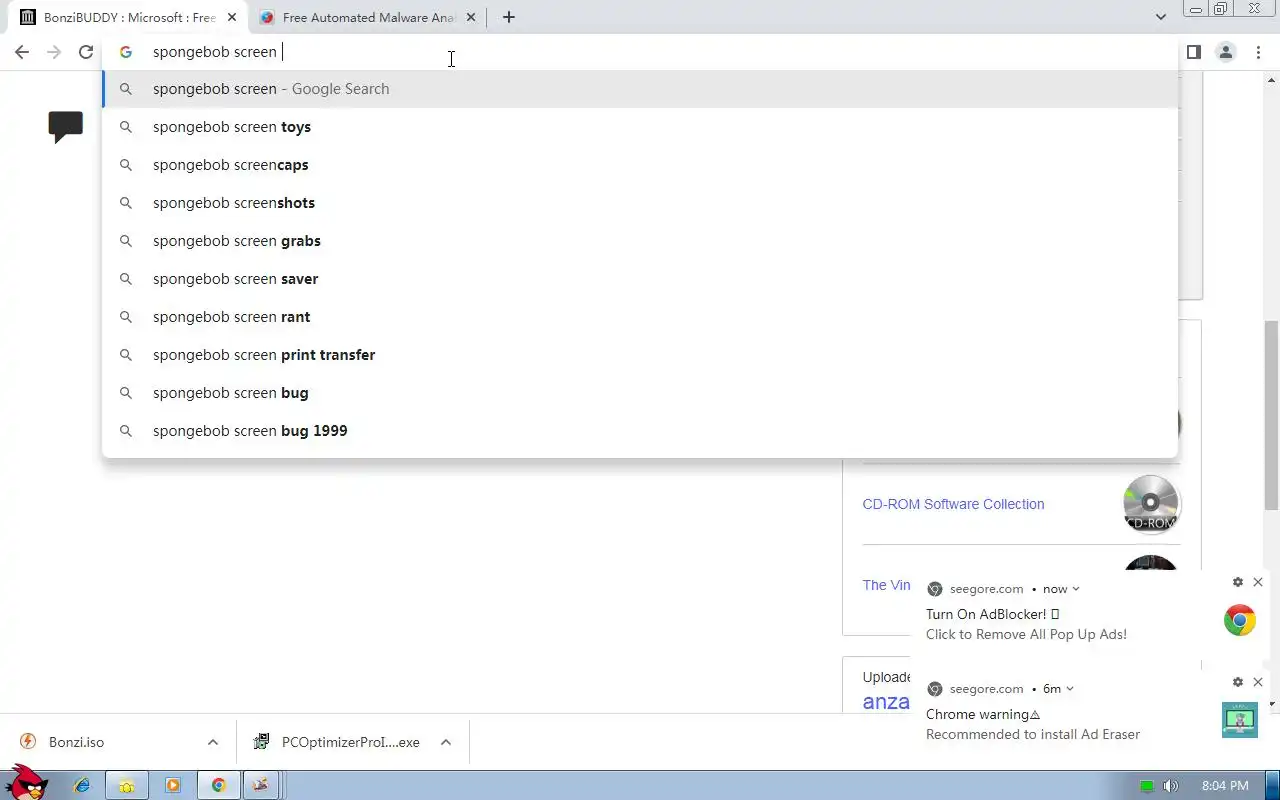Open the PCOptimizerPro exe download

(x=350, y=742)
